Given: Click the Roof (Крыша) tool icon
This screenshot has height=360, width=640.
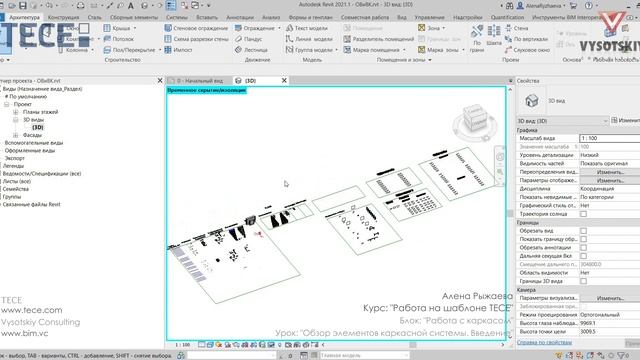Looking at the screenshot, I should 107,28.
